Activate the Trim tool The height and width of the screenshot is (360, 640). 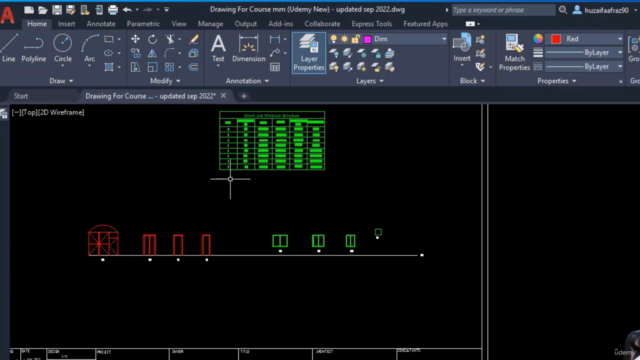[170, 39]
